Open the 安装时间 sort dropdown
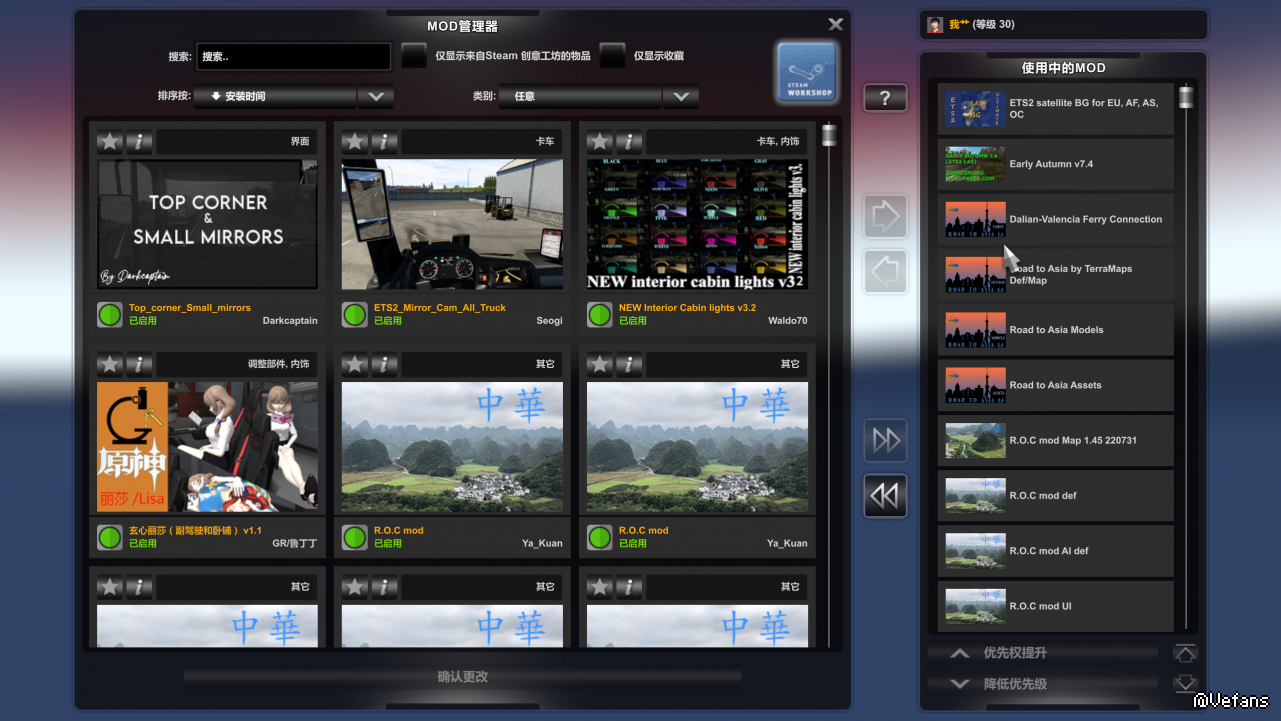The image size is (1281, 721). tap(275, 97)
